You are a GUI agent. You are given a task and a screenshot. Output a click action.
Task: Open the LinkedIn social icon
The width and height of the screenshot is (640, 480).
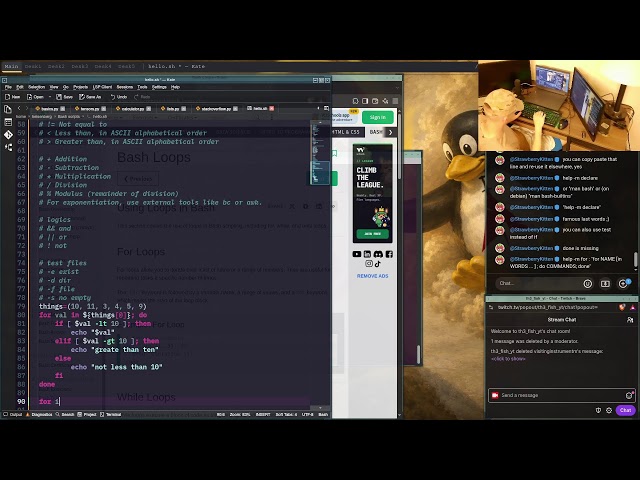tap(367, 254)
